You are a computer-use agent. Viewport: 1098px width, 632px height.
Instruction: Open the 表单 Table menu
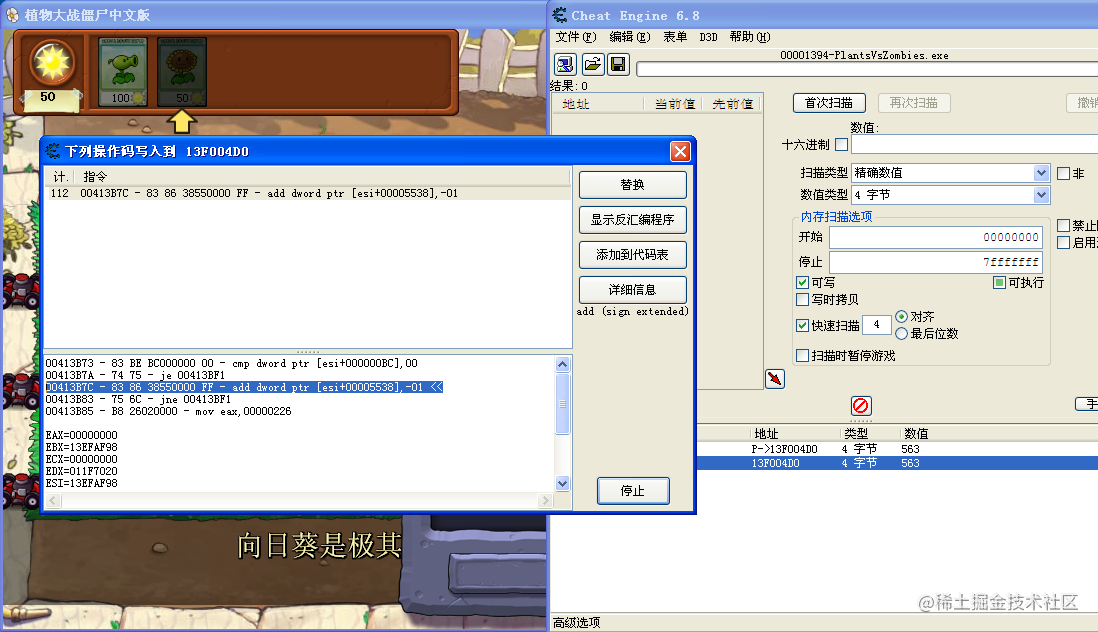[675, 36]
